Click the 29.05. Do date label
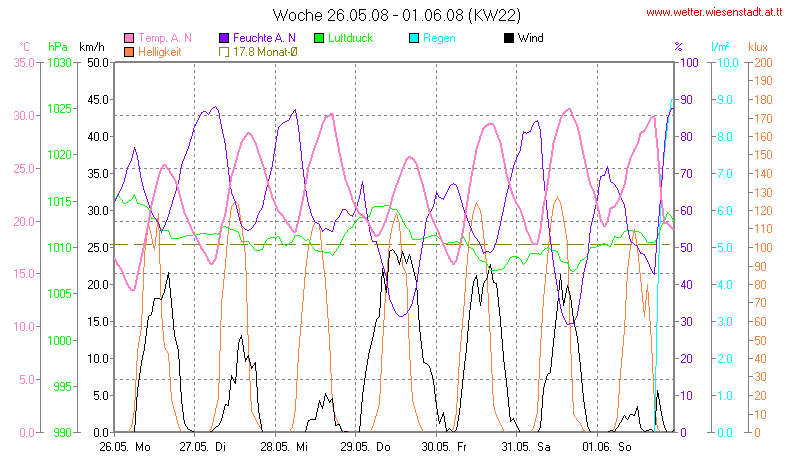This screenshot has width=790, height=460. pyautogui.click(x=365, y=447)
